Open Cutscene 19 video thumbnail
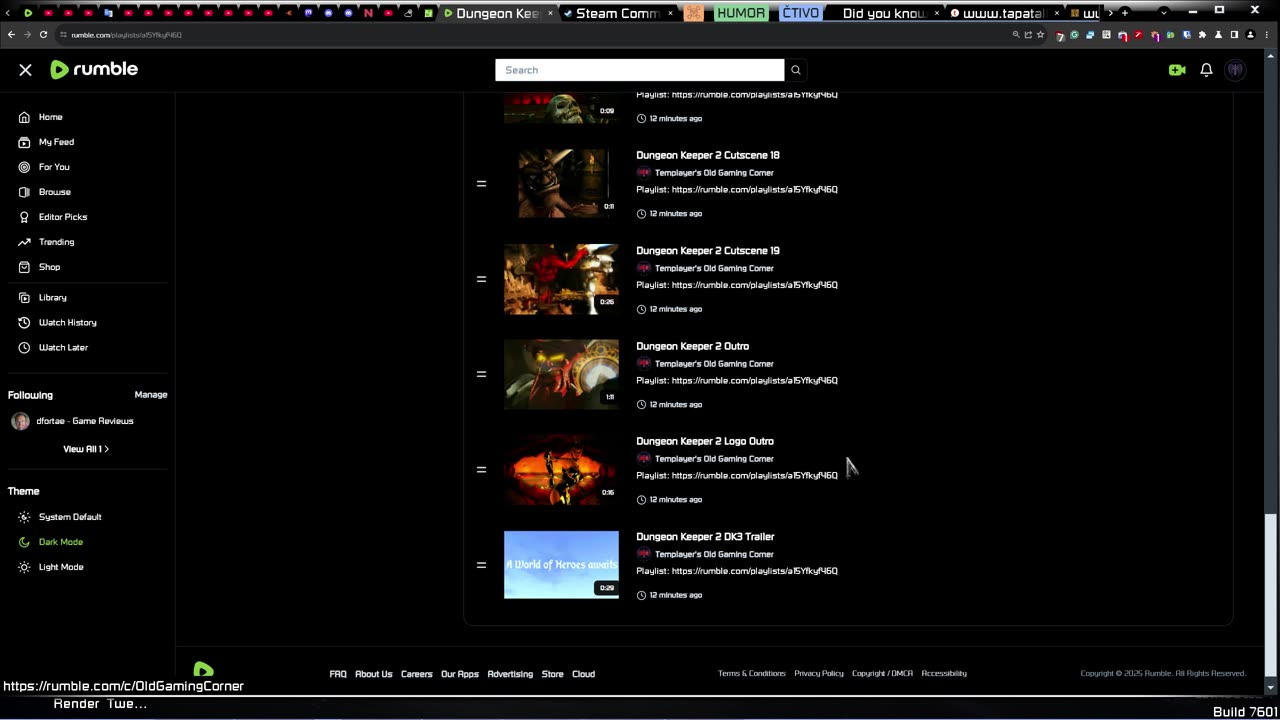 click(561, 279)
